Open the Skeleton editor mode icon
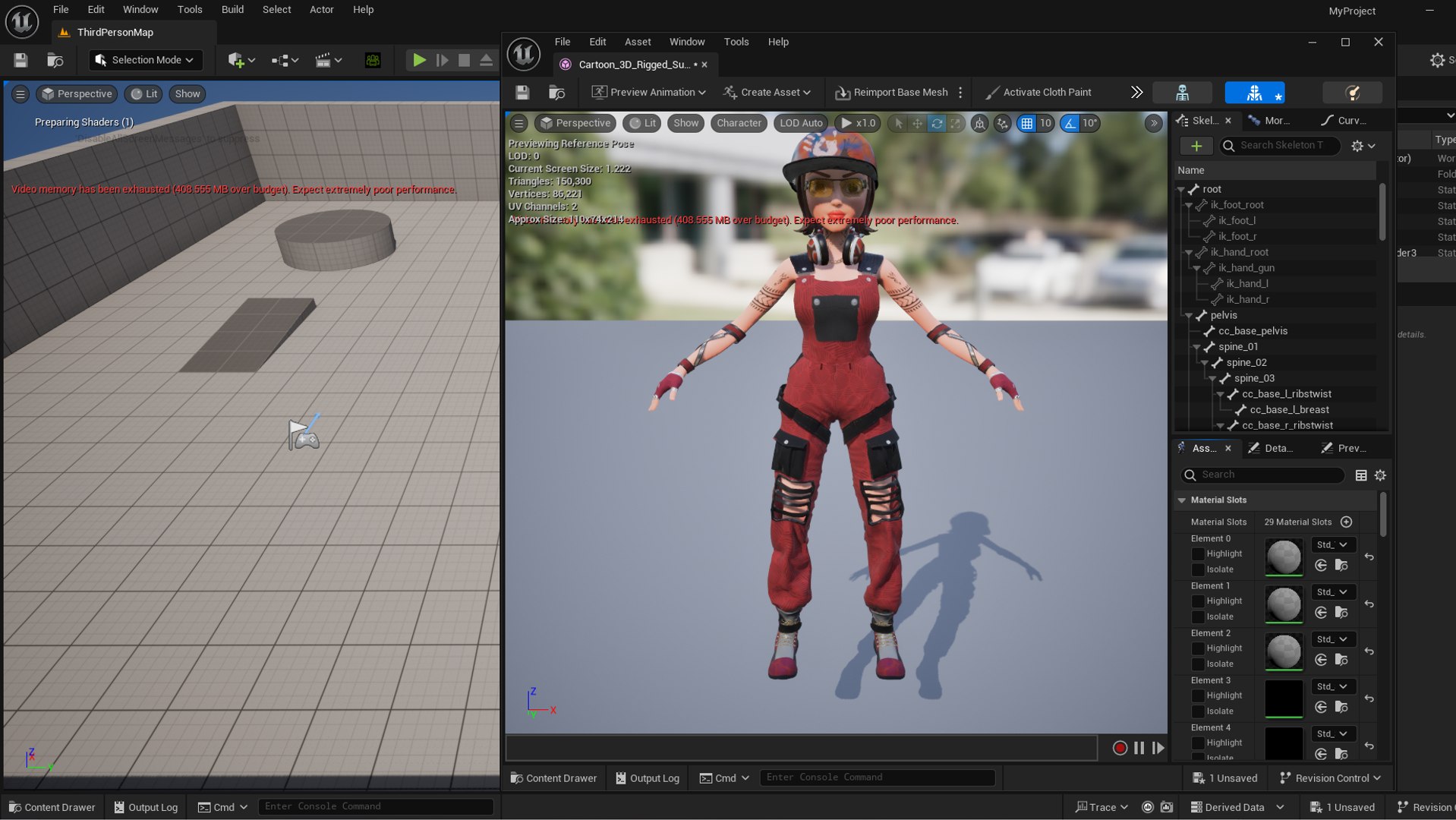The width and height of the screenshot is (1456, 820). click(x=1182, y=93)
